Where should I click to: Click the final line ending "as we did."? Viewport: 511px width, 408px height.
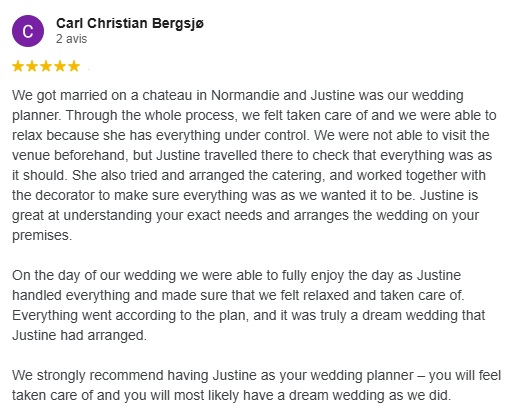(x=231, y=395)
